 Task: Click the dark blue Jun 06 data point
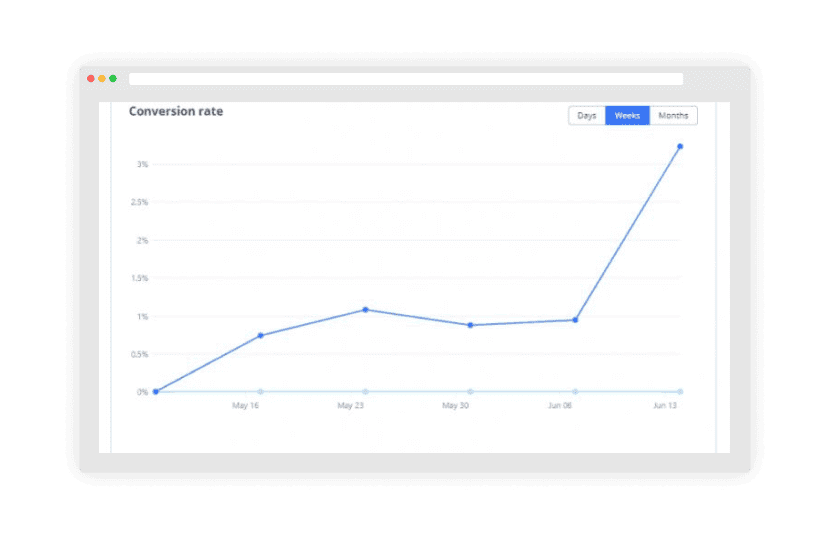pyautogui.click(x=575, y=320)
